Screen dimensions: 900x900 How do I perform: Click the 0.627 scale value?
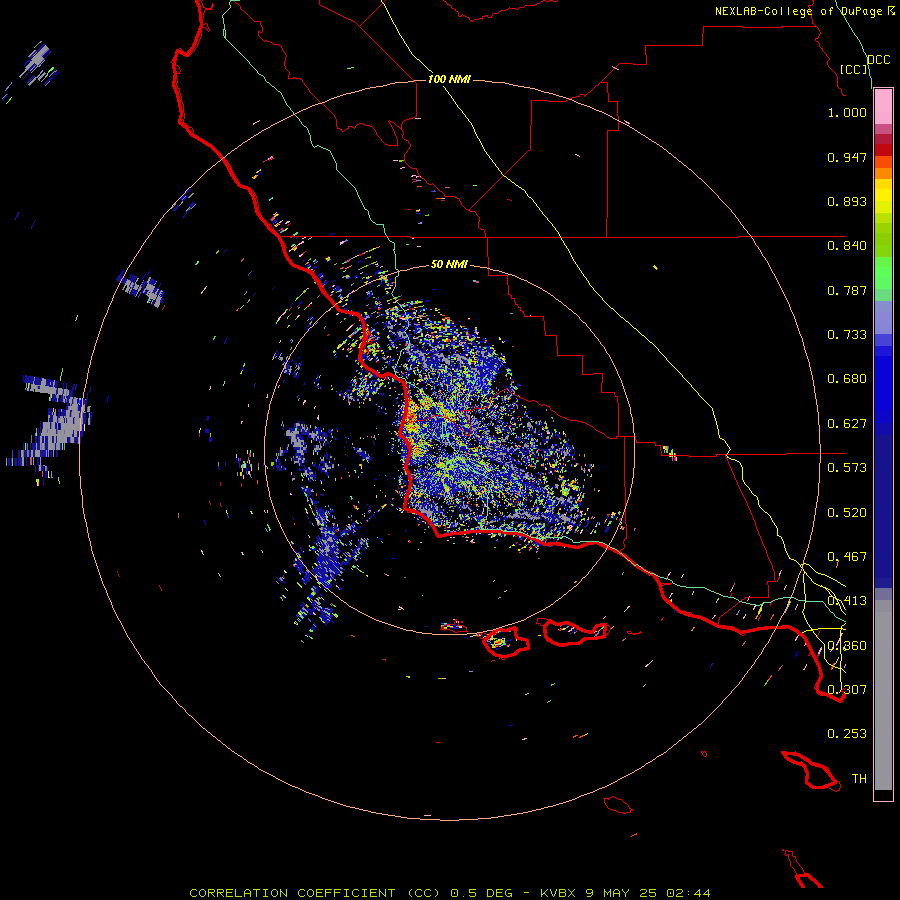847,424
